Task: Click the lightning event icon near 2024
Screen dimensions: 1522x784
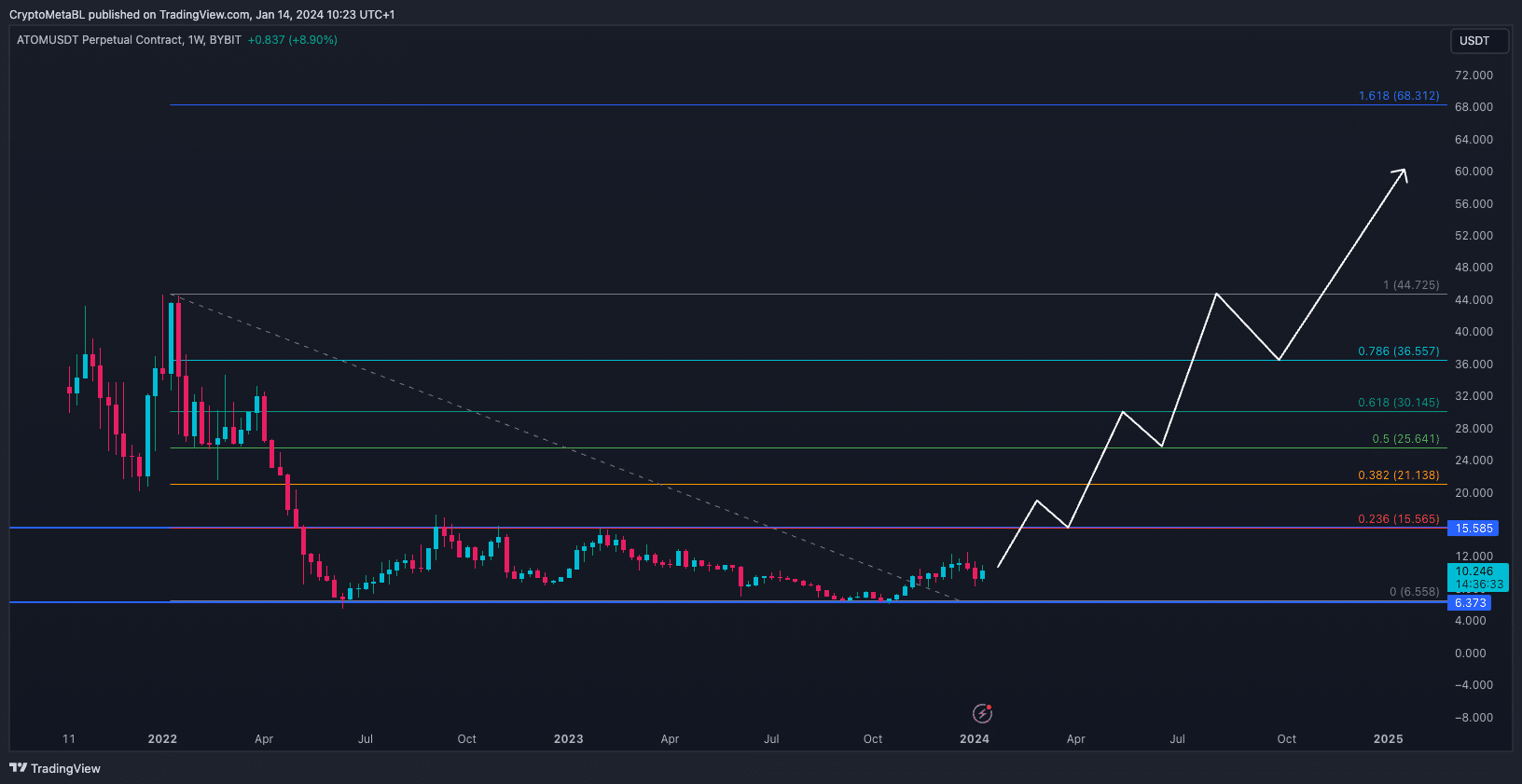Action: 982,714
